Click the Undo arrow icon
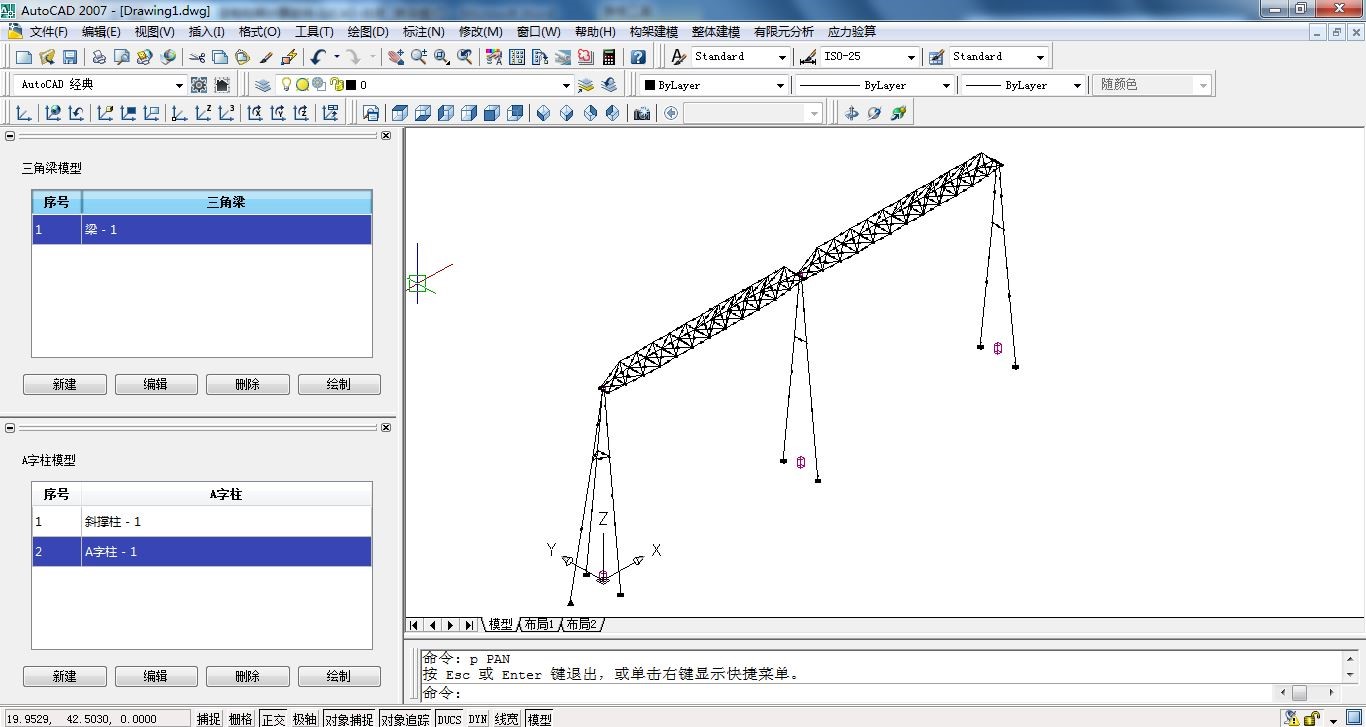 (318, 57)
